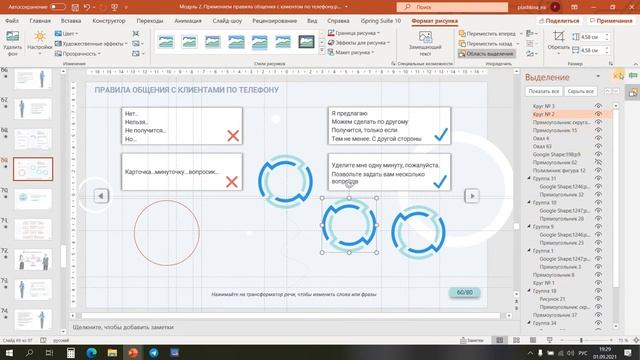The width and height of the screenshot is (640, 360).
Task: Open the iSpring Suite 10 tab
Action: point(380,21)
